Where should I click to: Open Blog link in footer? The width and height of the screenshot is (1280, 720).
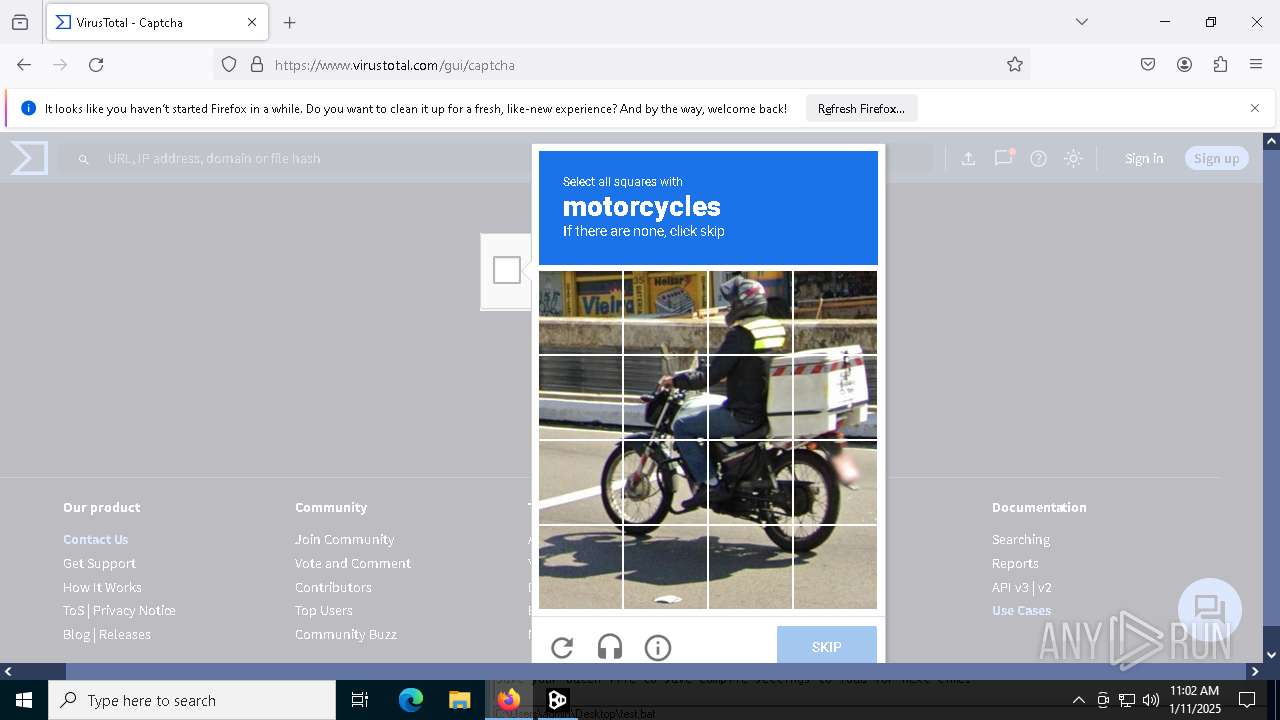pyautogui.click(x=76, y=634)
